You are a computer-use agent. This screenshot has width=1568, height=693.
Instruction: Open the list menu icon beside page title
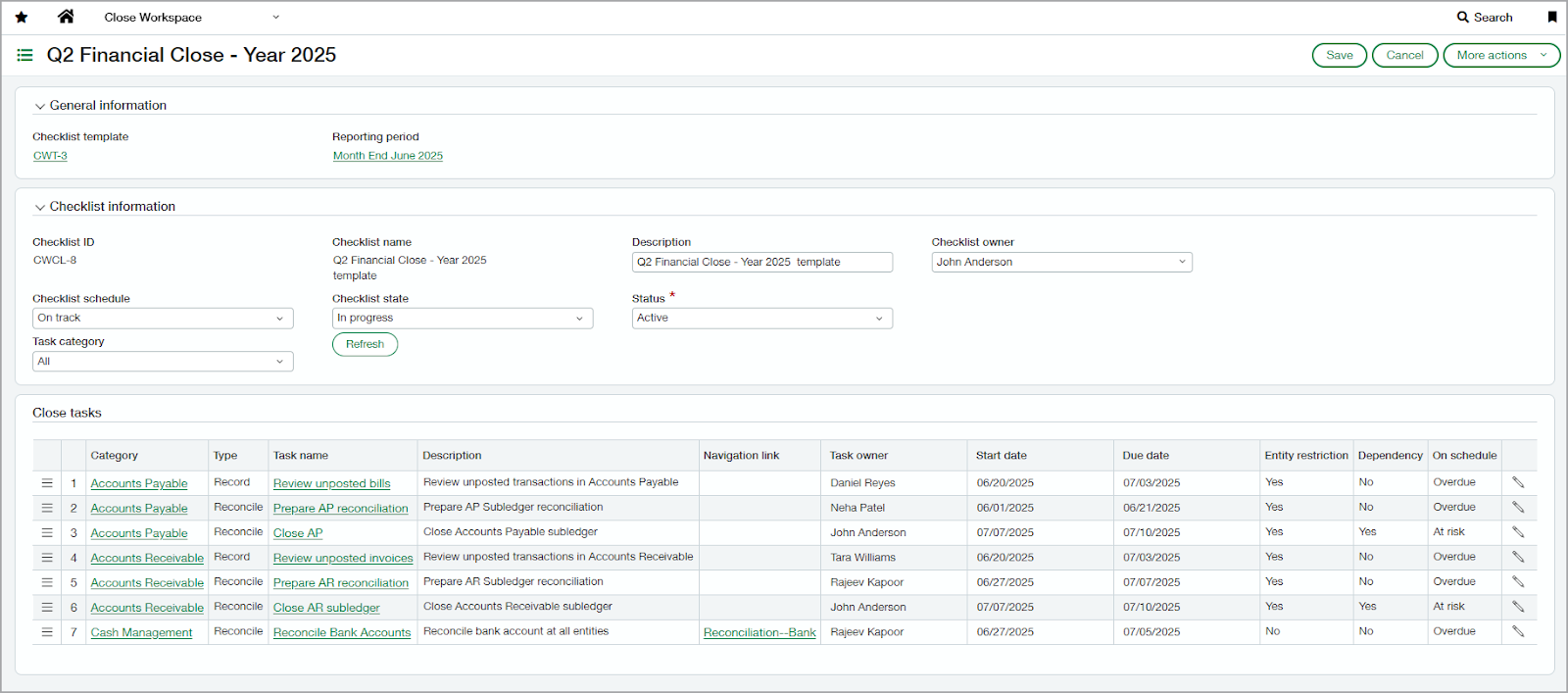click(25, 56)
